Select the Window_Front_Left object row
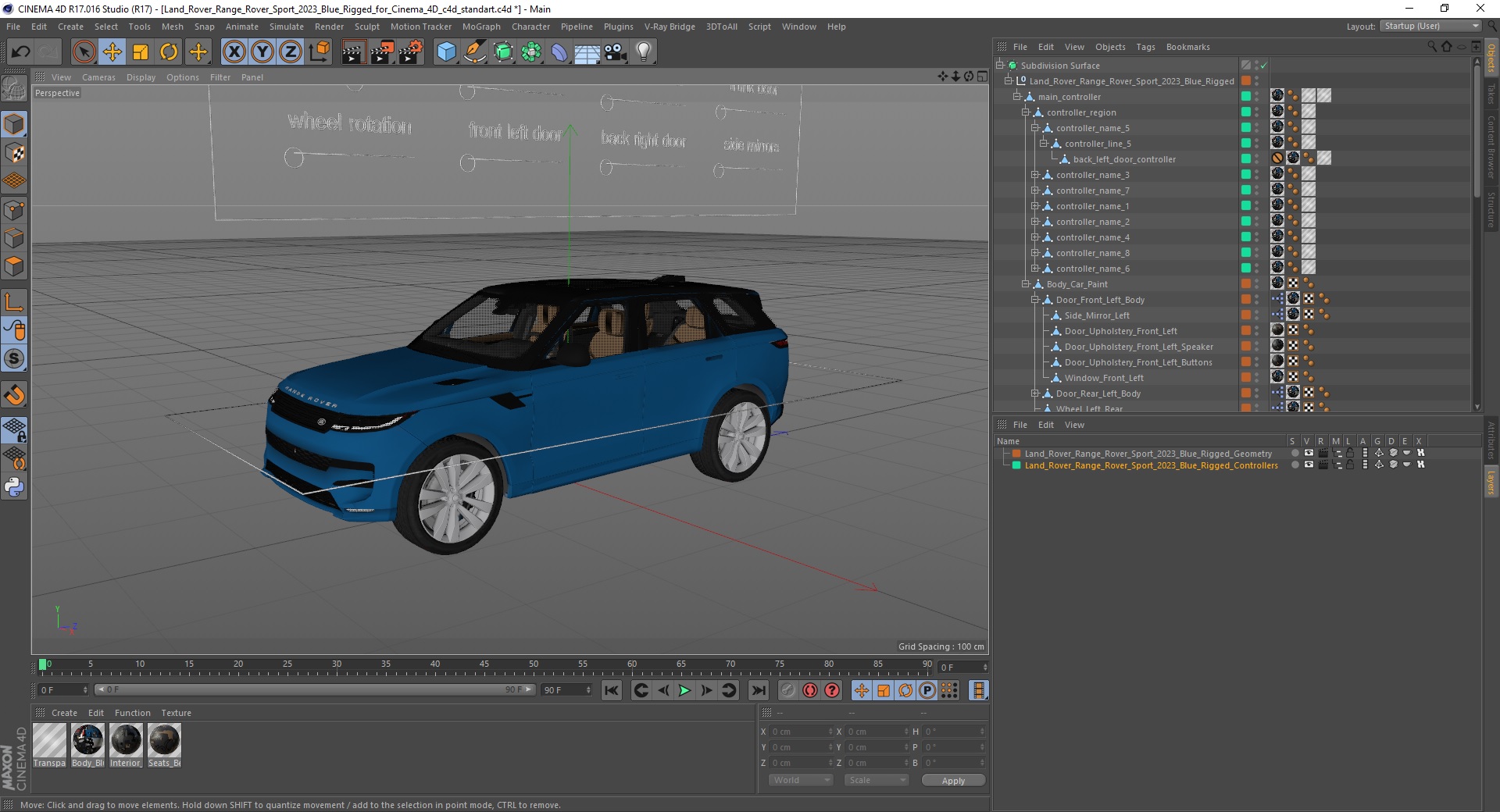Screen dimensions: 1500x812 click(x=1103, y=378)
